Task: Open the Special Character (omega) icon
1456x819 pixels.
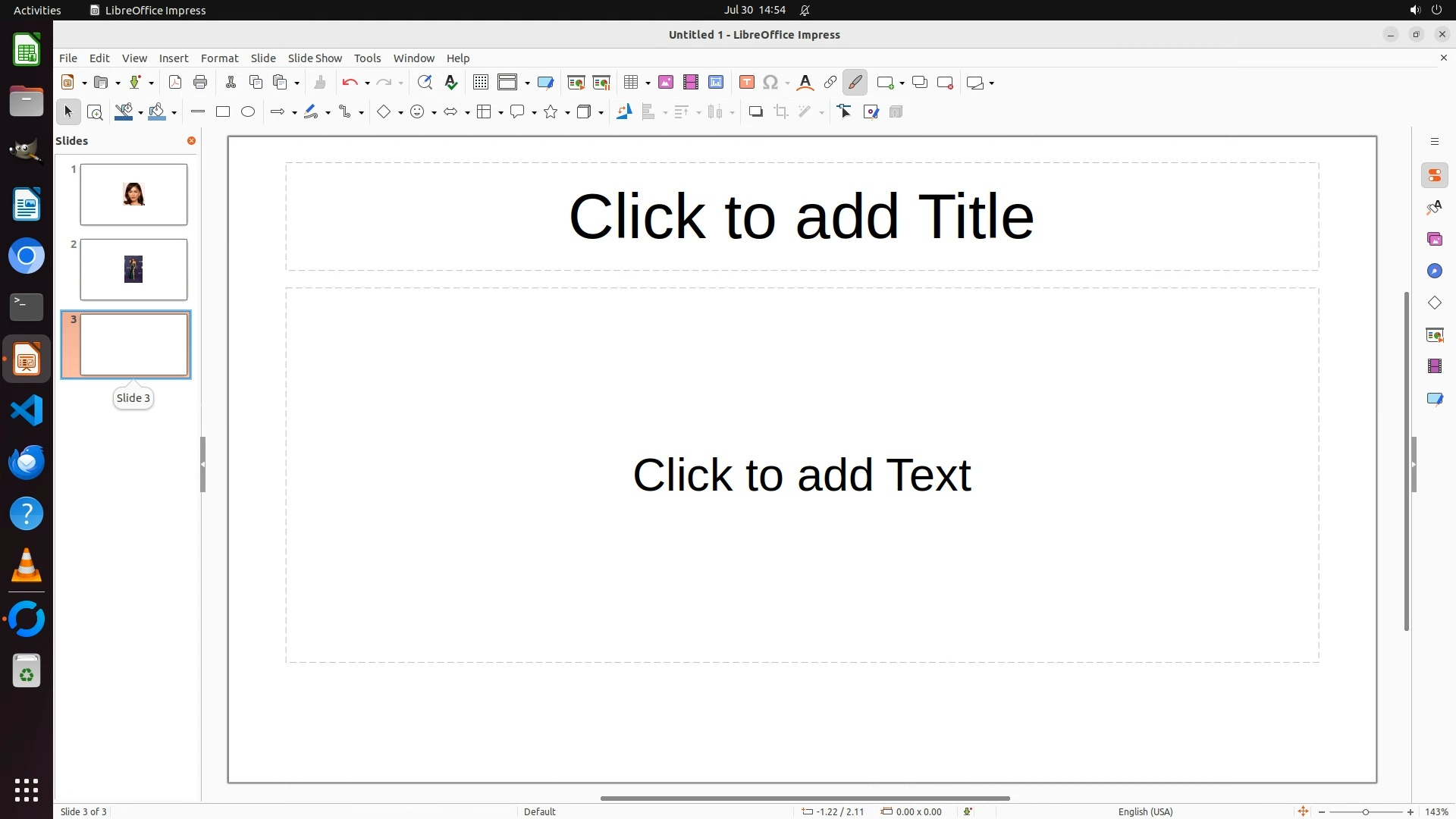Action: (x=770, y=83)
